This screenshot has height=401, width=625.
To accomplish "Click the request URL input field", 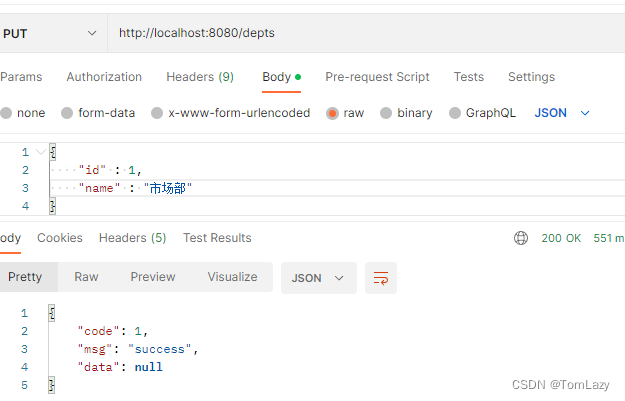I will [x=360, y=33].
